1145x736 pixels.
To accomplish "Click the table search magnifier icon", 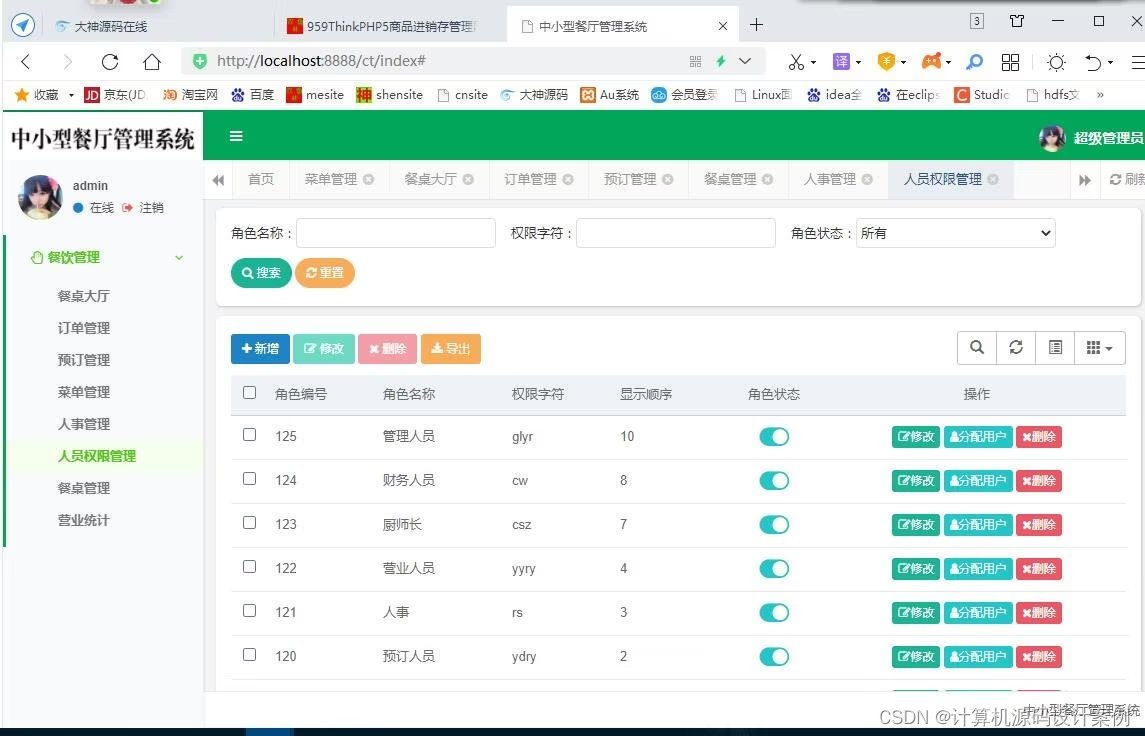I will [976, 348].
